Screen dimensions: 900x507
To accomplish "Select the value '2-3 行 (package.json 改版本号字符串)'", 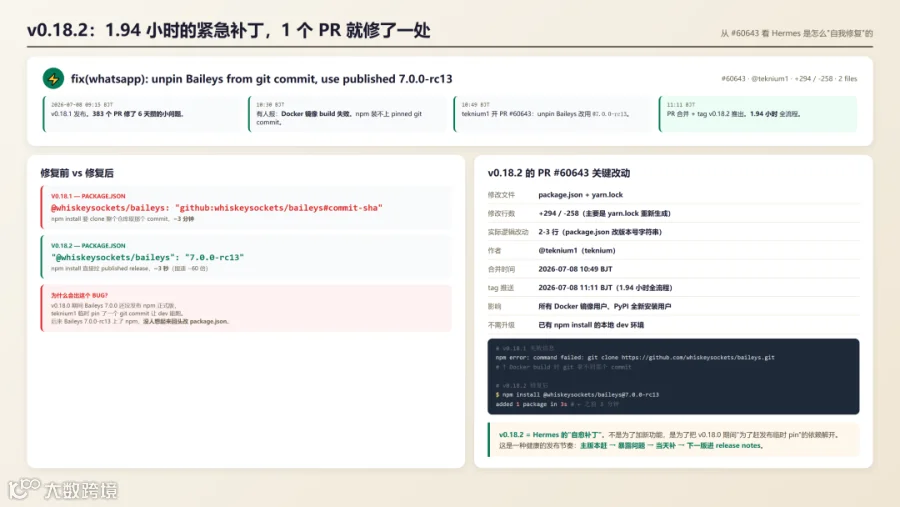I will pyautogui.click(x=600, y=232).
